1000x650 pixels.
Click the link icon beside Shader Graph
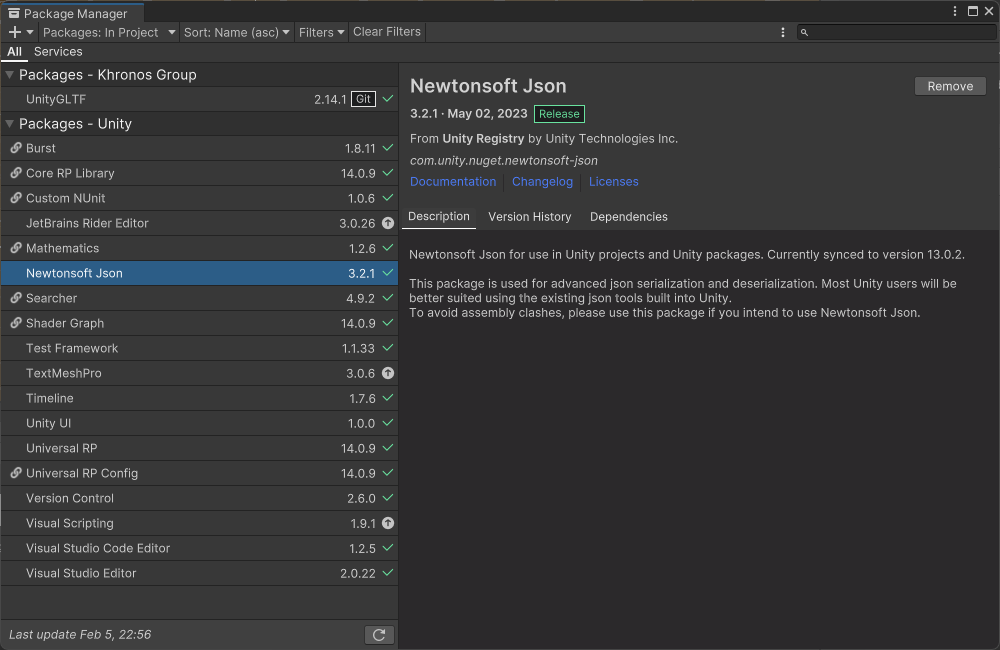coord(16,323)
